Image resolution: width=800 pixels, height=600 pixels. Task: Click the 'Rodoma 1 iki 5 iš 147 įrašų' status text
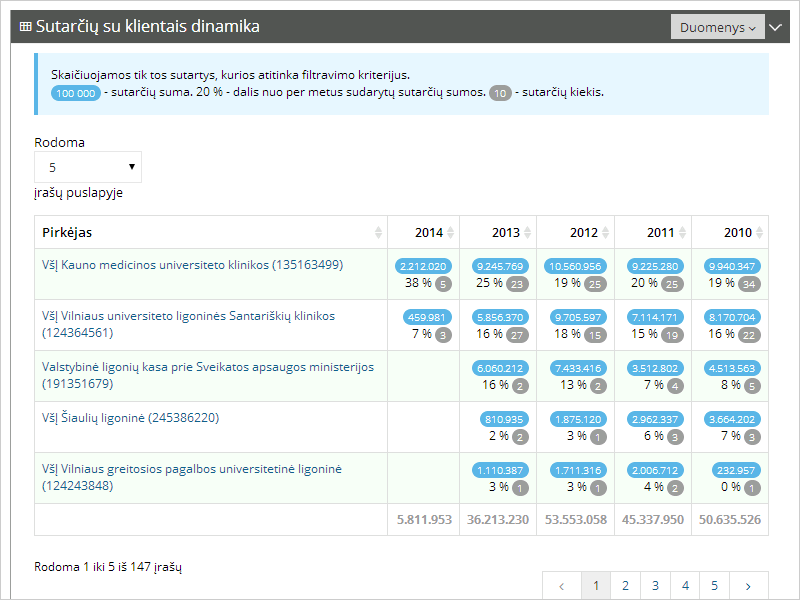pos(108,567)
